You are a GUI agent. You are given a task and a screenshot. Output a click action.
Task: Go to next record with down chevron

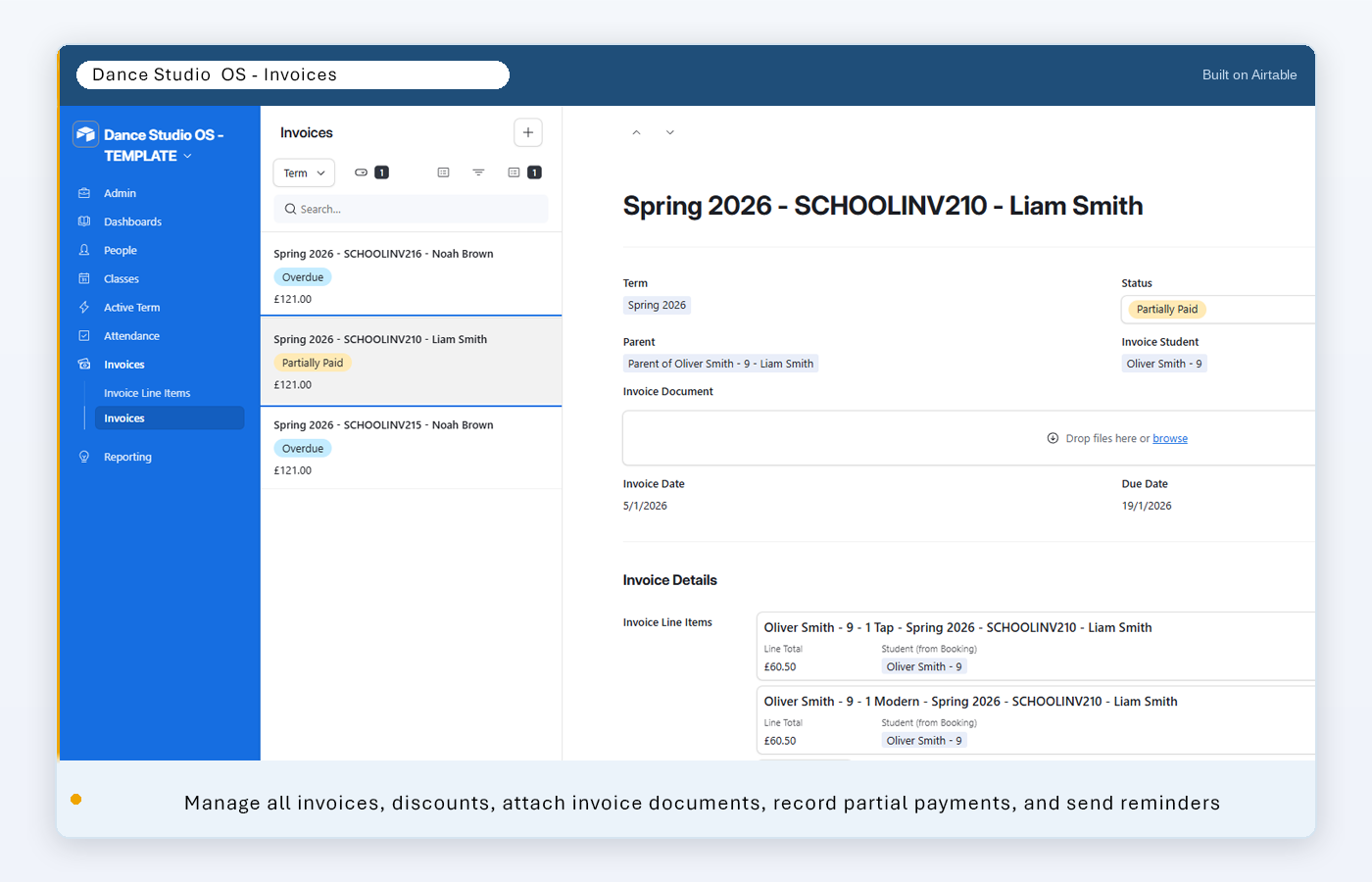[670, 132]
